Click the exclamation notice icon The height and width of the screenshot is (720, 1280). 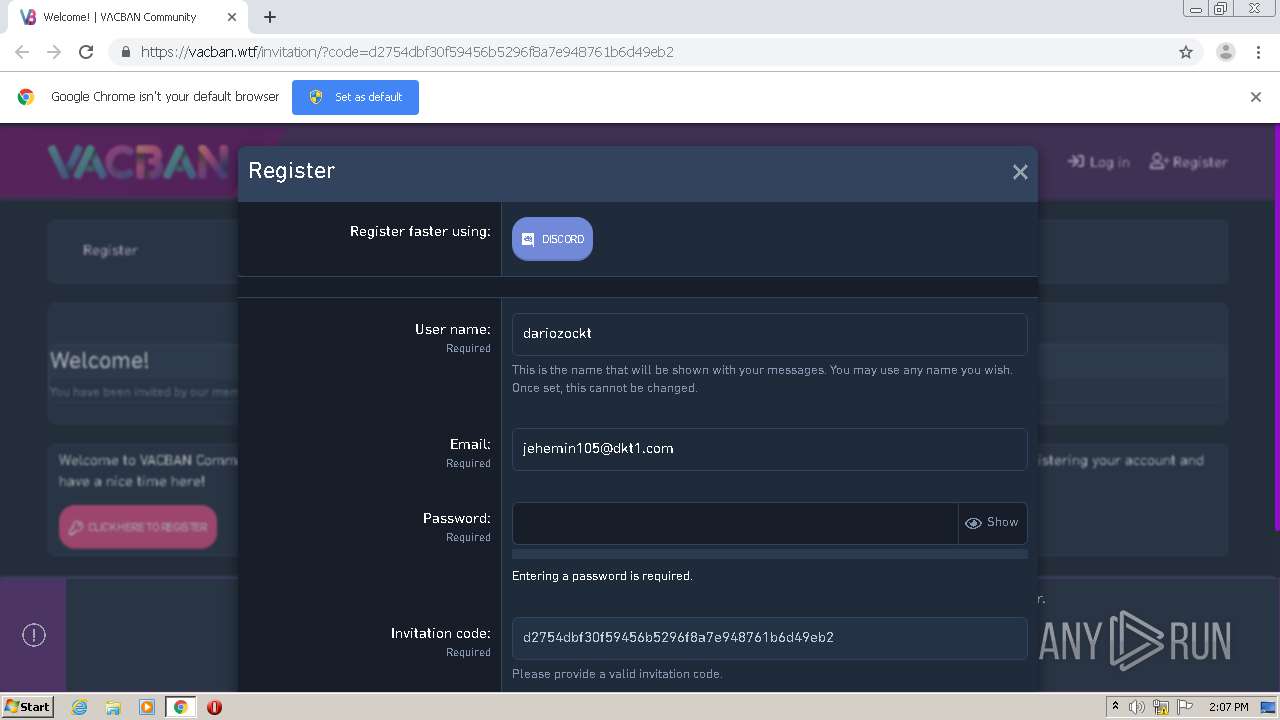[34, 635]
